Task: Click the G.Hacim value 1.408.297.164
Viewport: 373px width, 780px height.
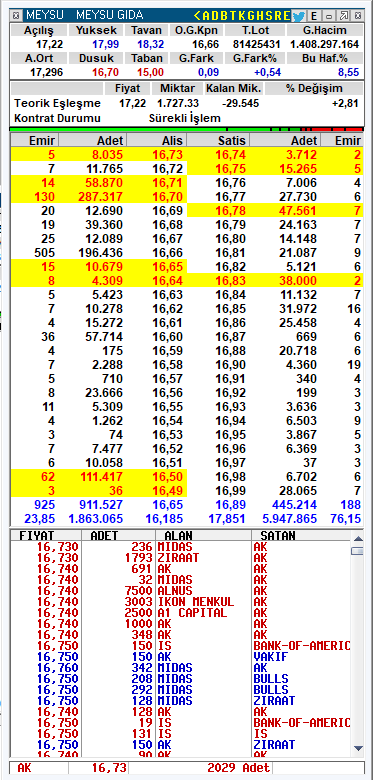Action: (325, 44)
